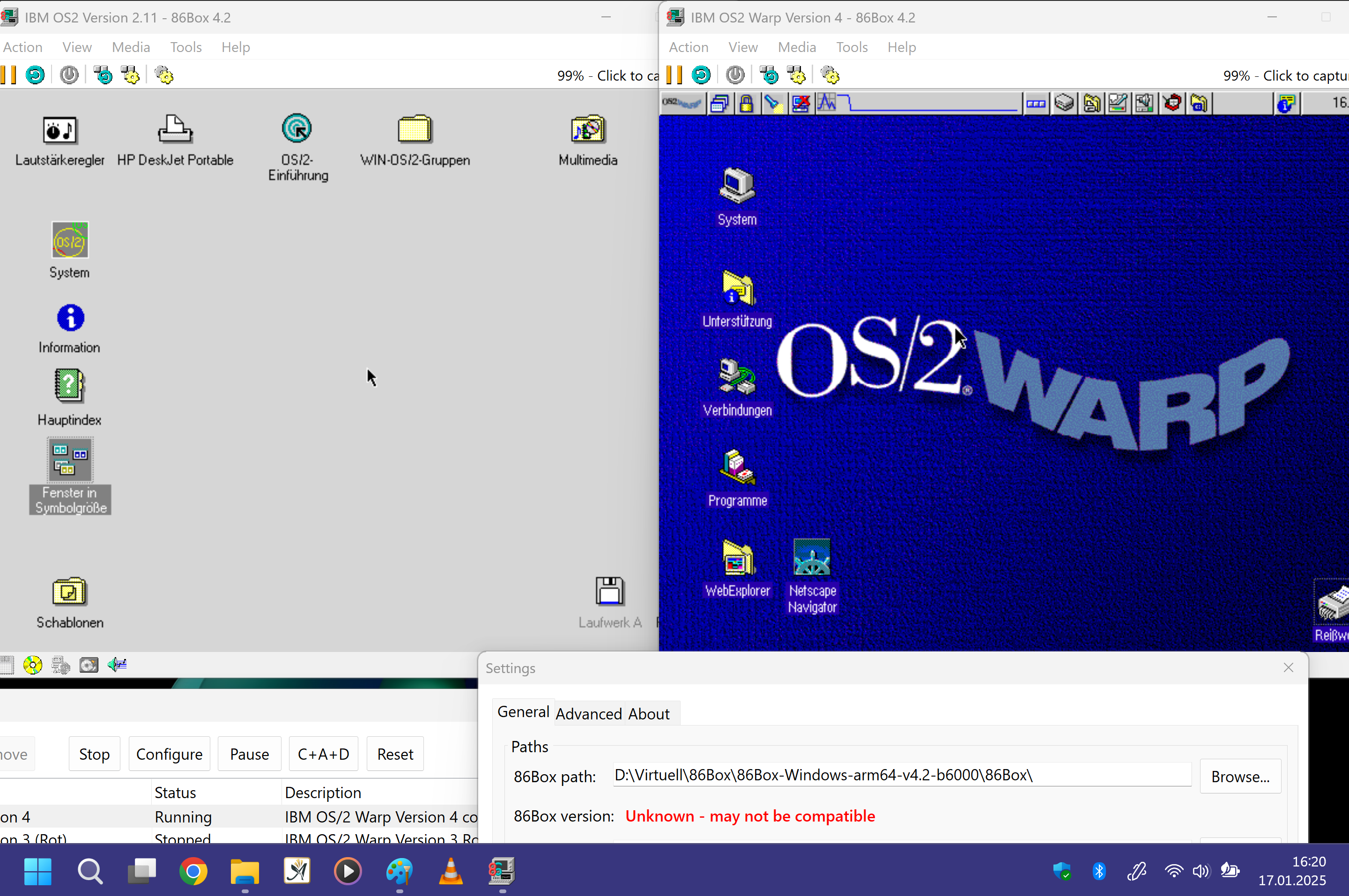This screenshot has width=1349, height=896.
Task: Switch to the Advanced tab in Settings
Action: 588,714
